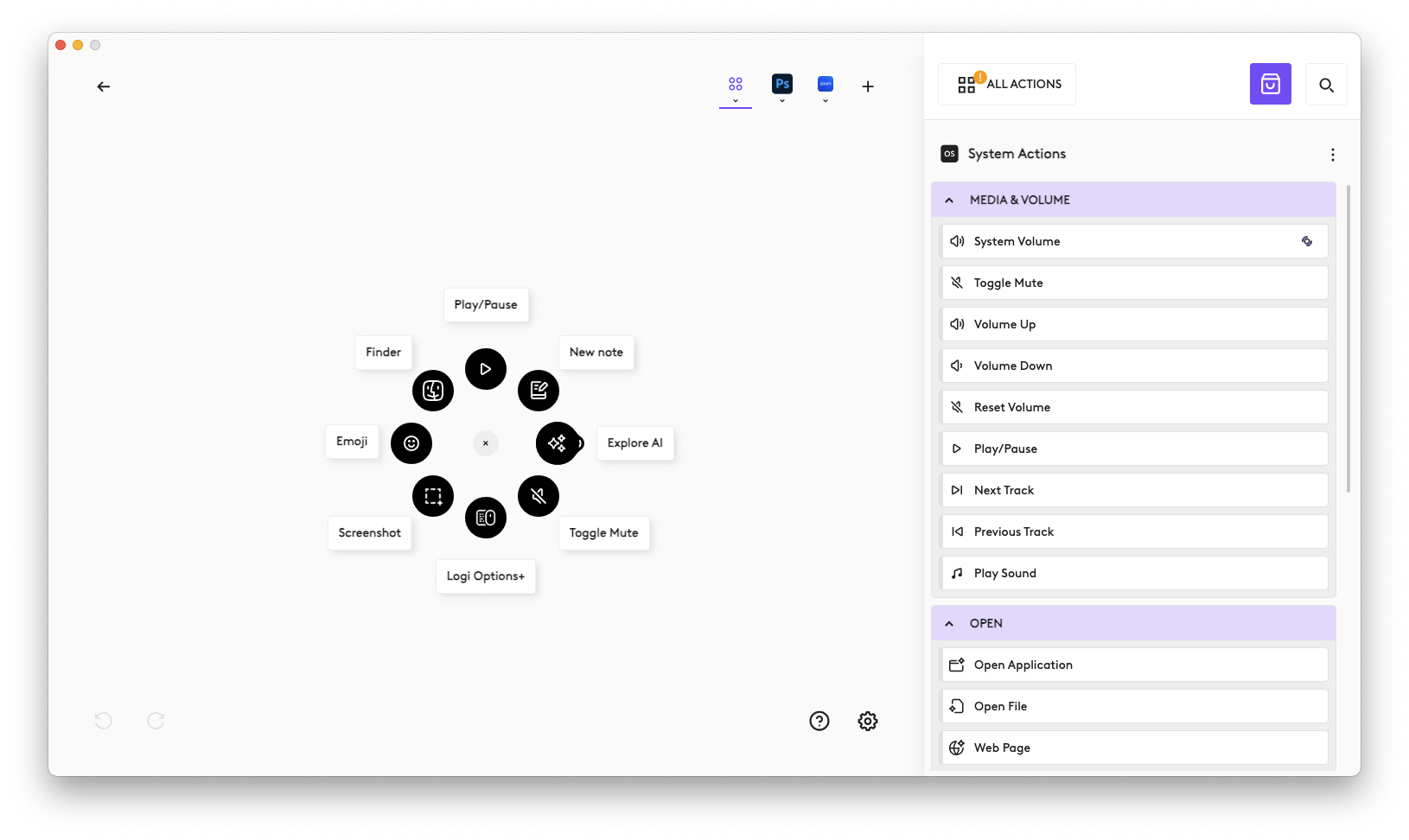This screenshot has height=840, width=1409.
Task: Select the Toggle Mute icon on the ring
Action: (538, 495)
